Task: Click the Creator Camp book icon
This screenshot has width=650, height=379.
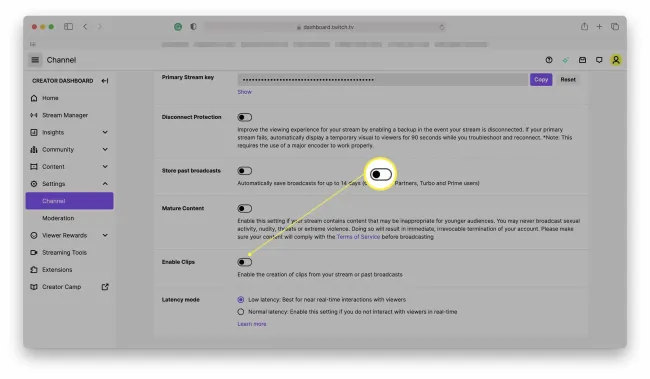Action: (34, 287)
